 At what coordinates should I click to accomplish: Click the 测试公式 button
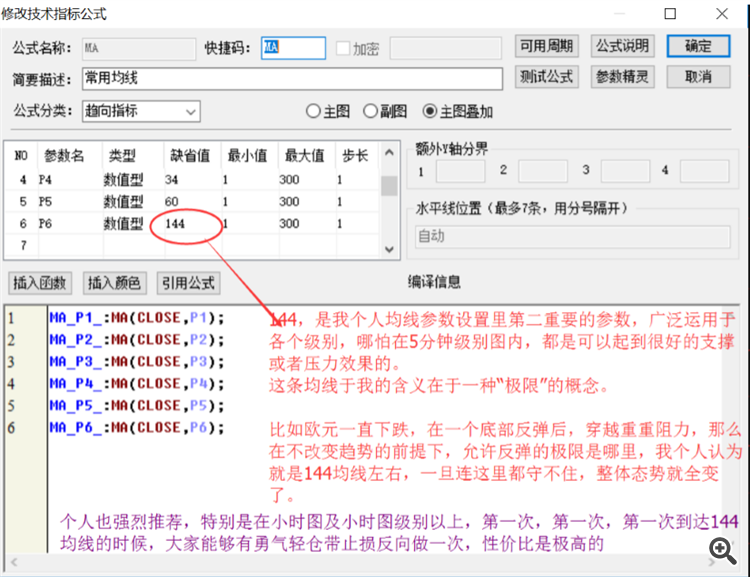tap(547, 77)
